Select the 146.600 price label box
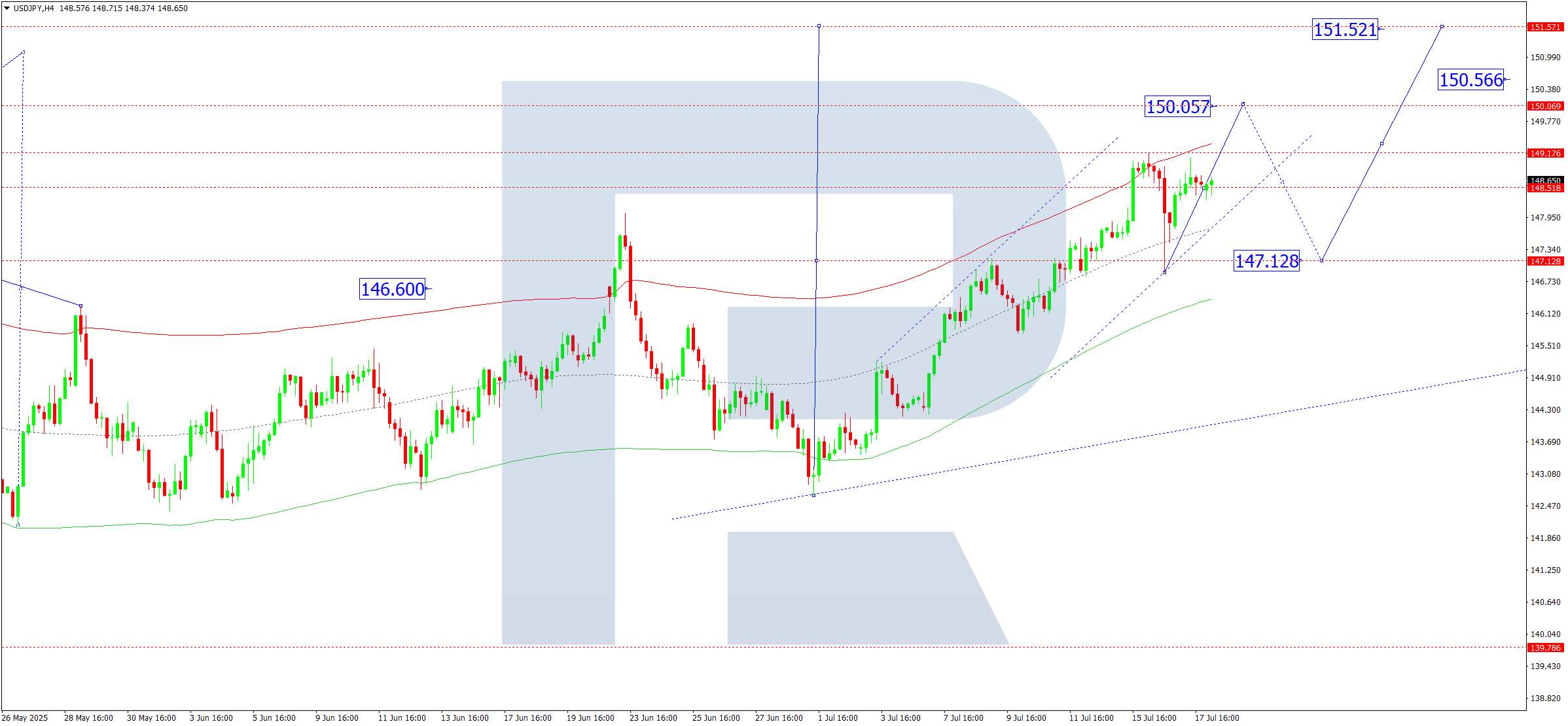 tap(393, 289)
